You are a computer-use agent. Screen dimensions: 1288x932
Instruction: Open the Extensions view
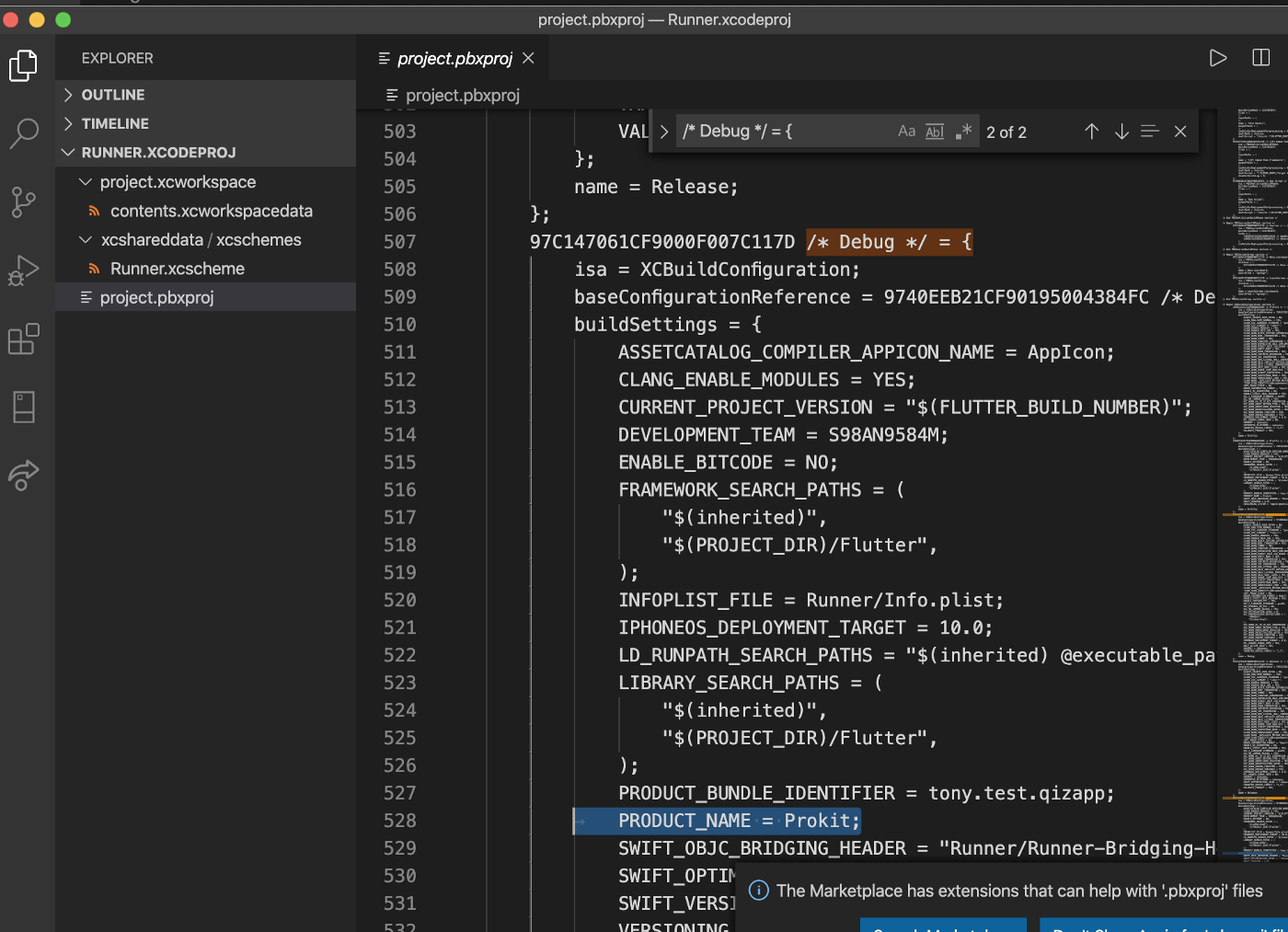pyautogui.click(x=23, y=339)
